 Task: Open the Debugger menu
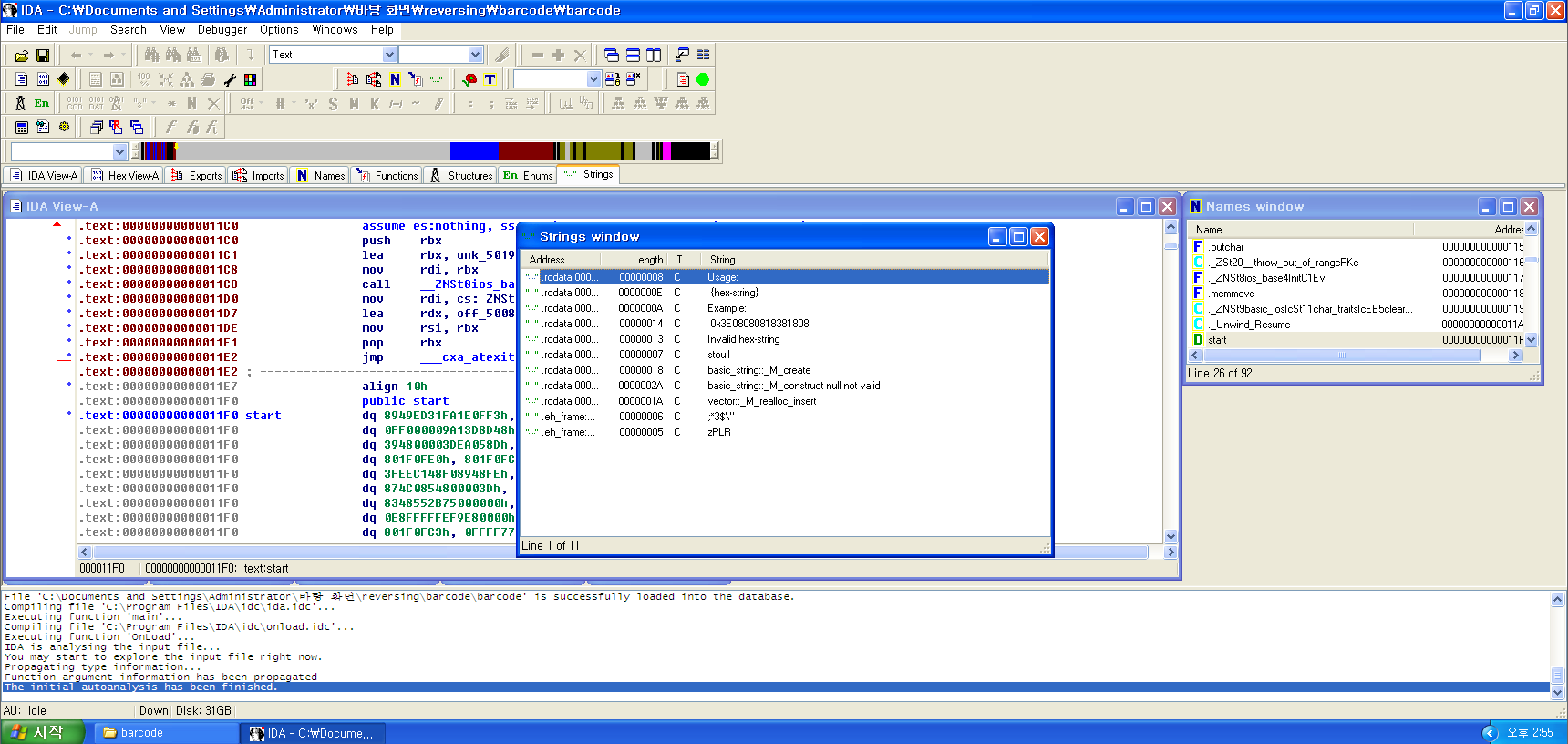pos(222,29)
